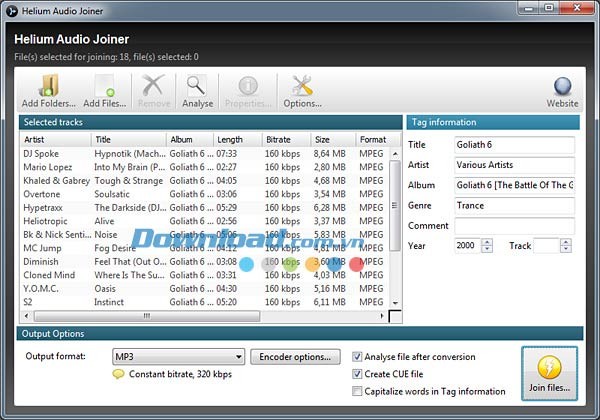Click the 07:33 length cell

pos(227,154)
